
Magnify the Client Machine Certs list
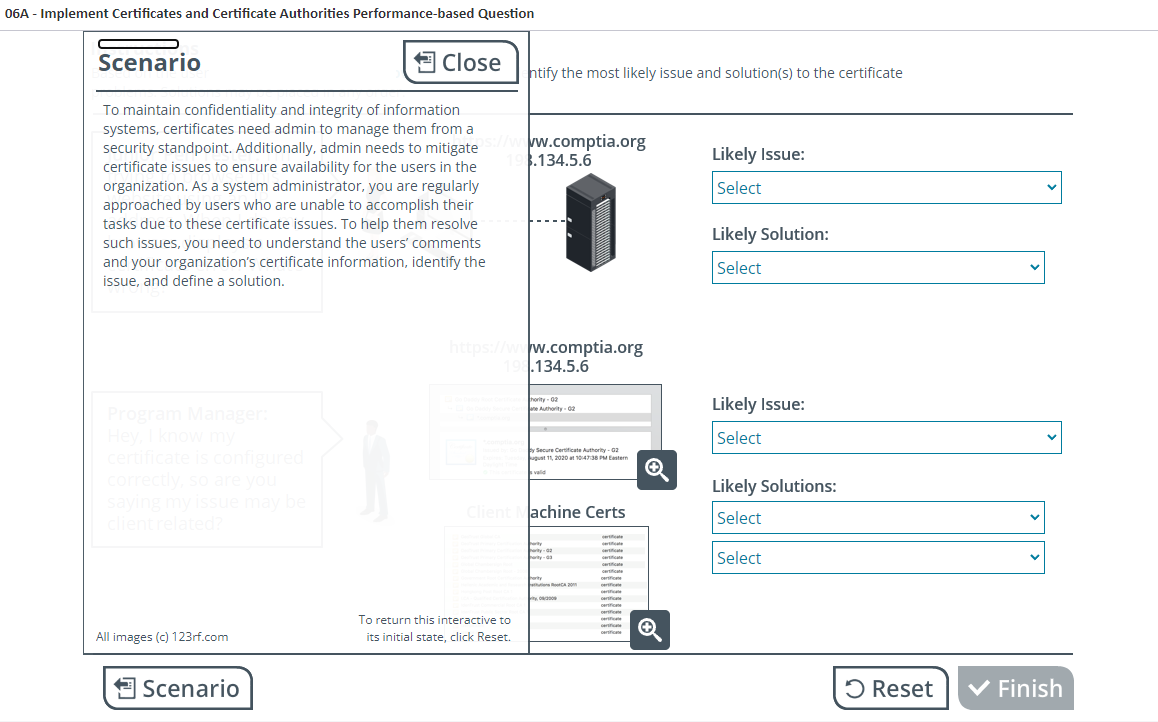(649, 630)
